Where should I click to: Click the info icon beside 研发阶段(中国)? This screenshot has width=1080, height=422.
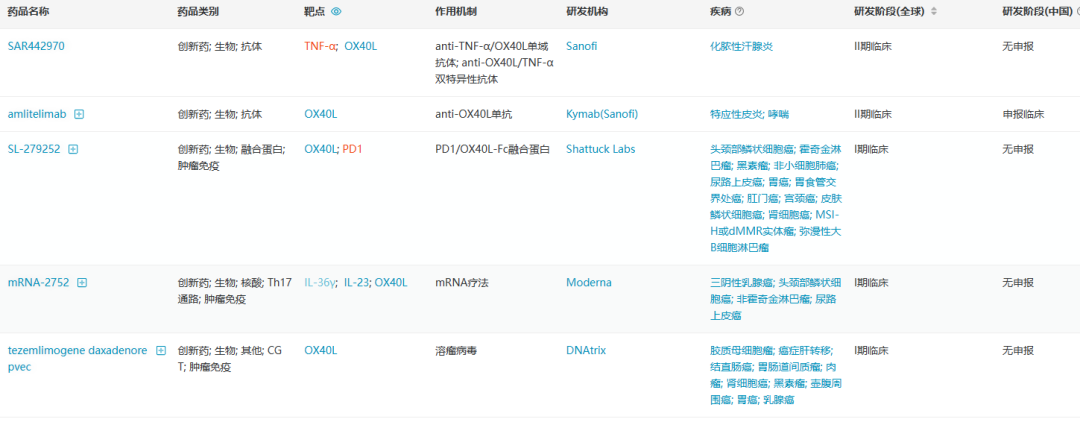(x=1076, y=12)
